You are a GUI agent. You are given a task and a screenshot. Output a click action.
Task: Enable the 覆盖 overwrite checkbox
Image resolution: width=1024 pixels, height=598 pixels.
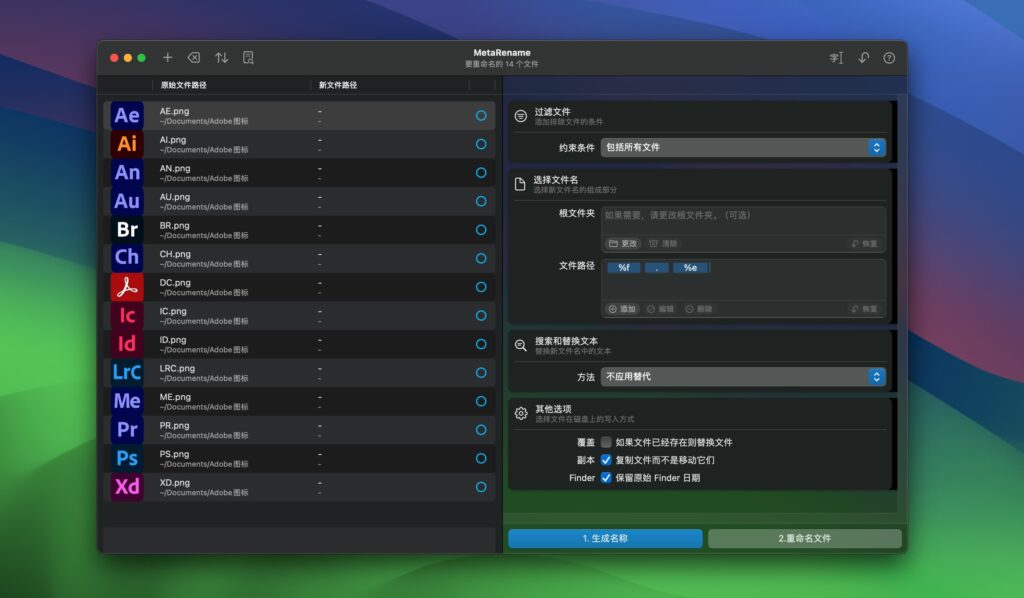pyautogui.click(x=606, y=441)
